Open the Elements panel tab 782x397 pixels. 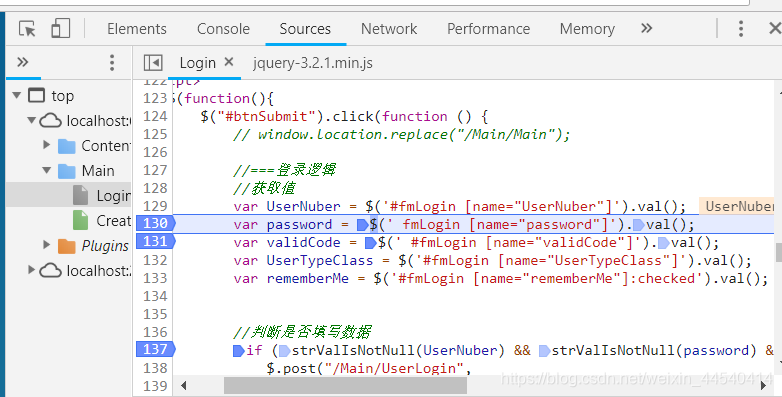click(x=137, y=29)
